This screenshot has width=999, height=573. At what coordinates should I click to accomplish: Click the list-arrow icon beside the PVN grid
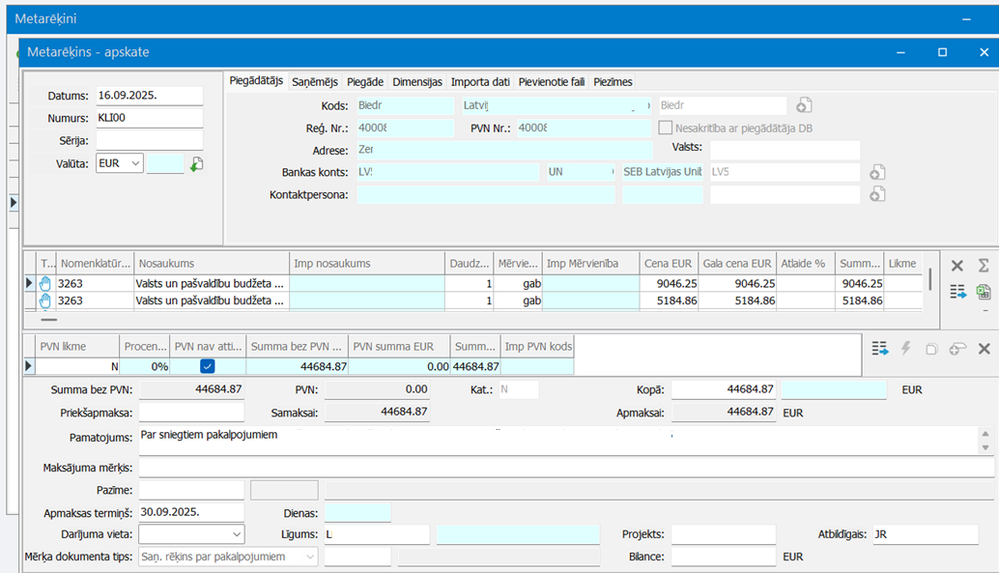coord(879,348)
